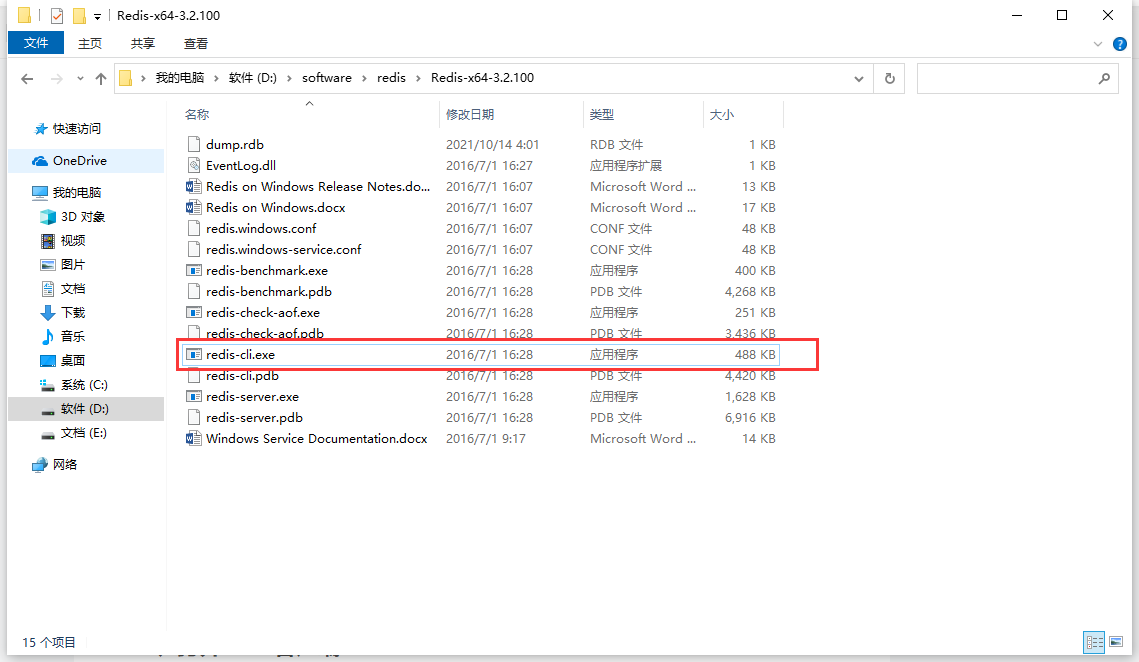Expand breadcrumb chevron after 我的电脑
This screenshot has width=1139, height=662.
pyautogui.click(x=216, y=78)
